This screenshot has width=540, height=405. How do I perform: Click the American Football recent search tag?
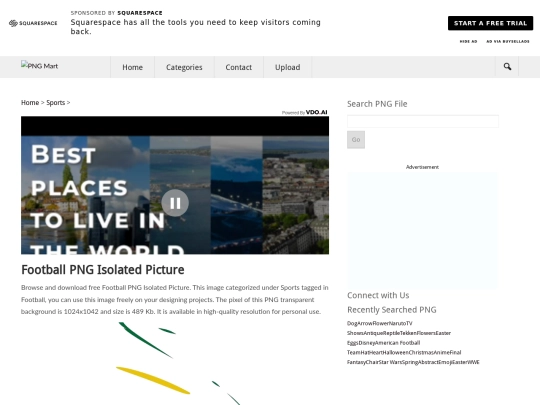tap(398, 343)
